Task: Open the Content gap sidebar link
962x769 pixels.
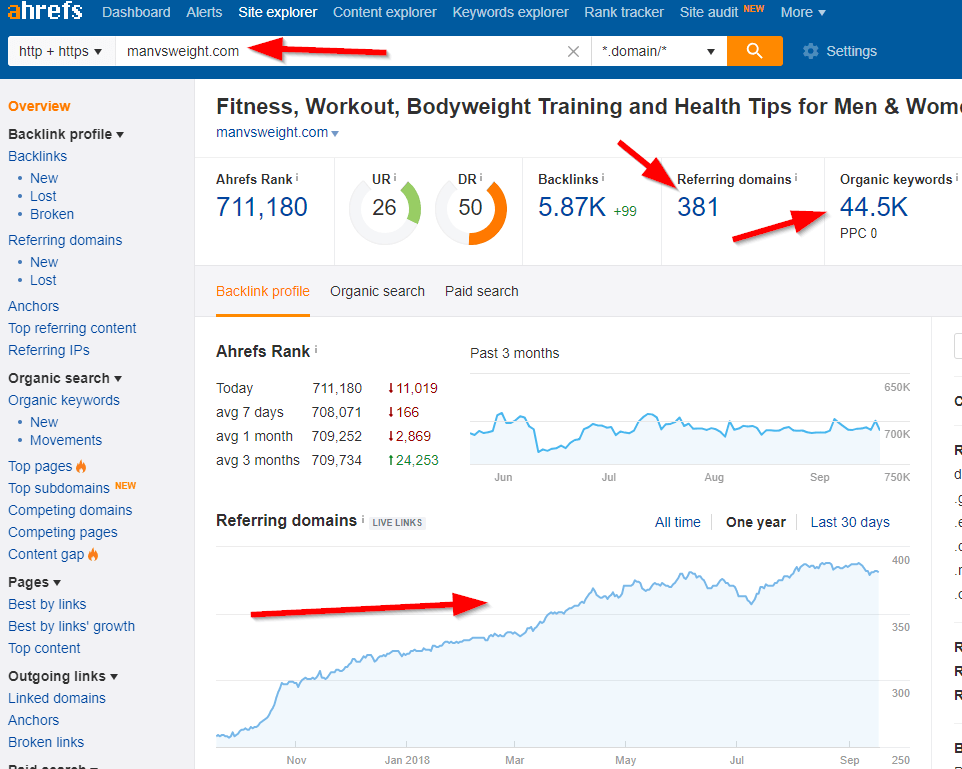Action: point(46,554)
